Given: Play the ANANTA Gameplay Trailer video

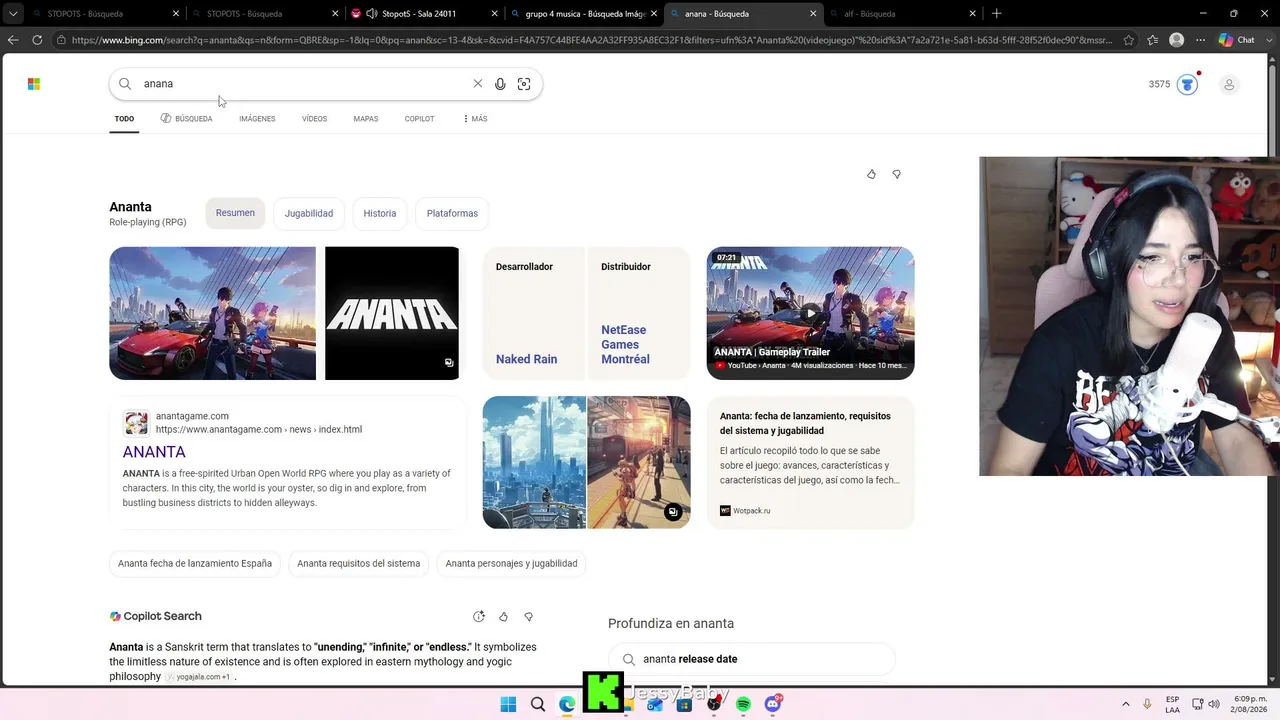Looking at the screenshot, I should [x=810, y=313].
